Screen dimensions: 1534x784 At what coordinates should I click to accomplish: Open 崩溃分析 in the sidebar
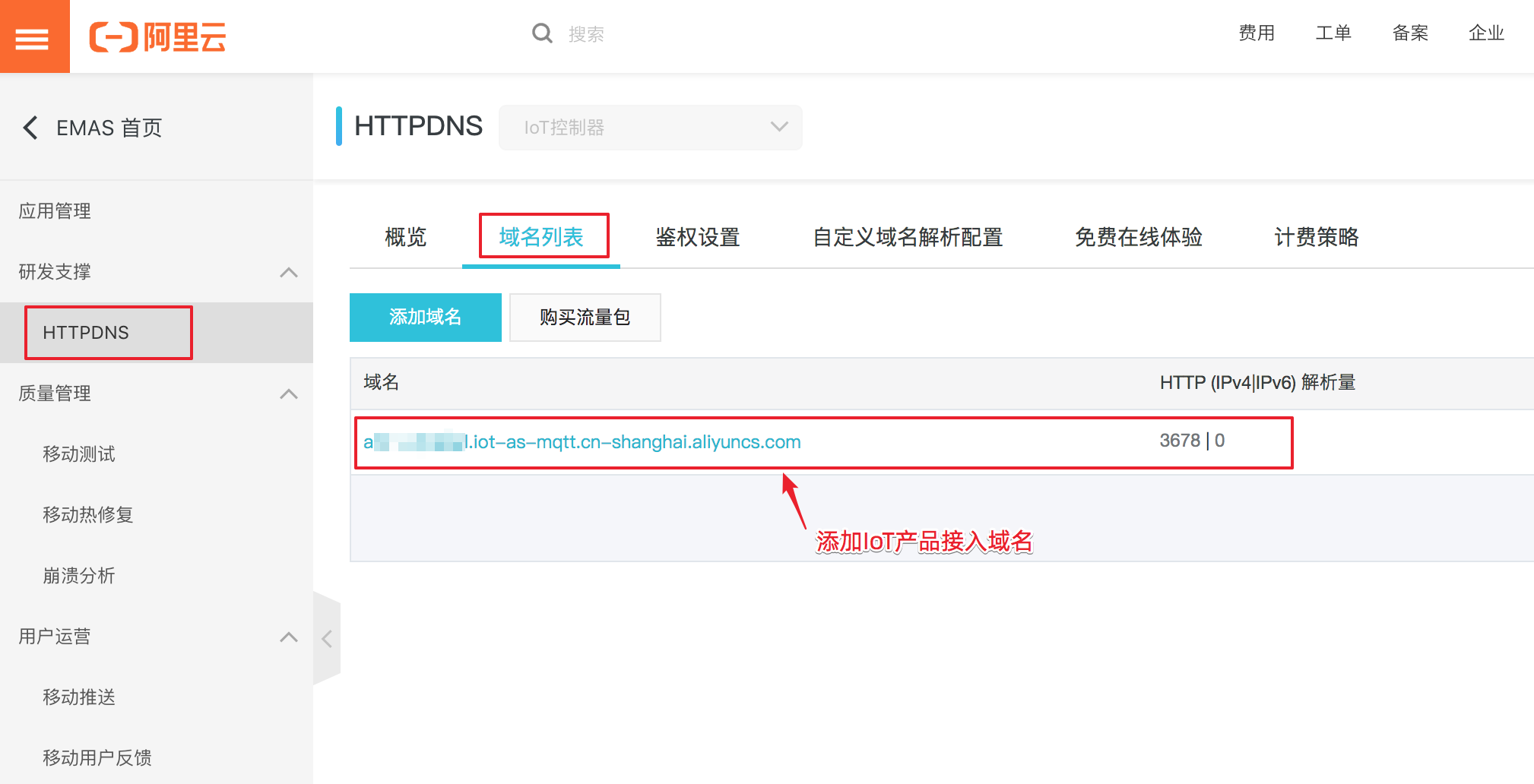[79, 576]
